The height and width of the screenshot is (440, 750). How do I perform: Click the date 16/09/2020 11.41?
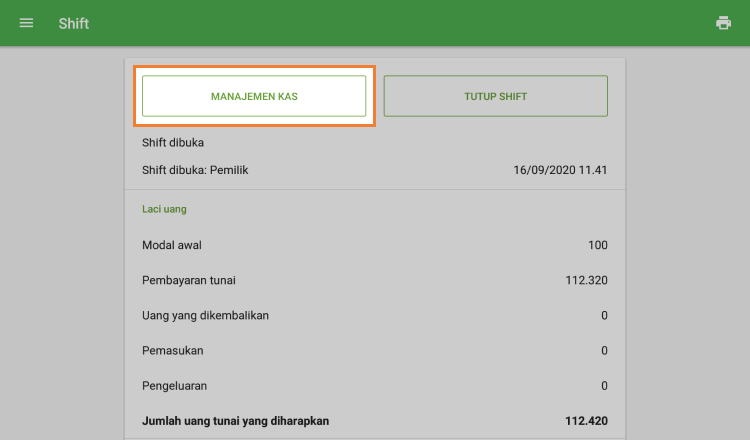click(x=560, y=170)
